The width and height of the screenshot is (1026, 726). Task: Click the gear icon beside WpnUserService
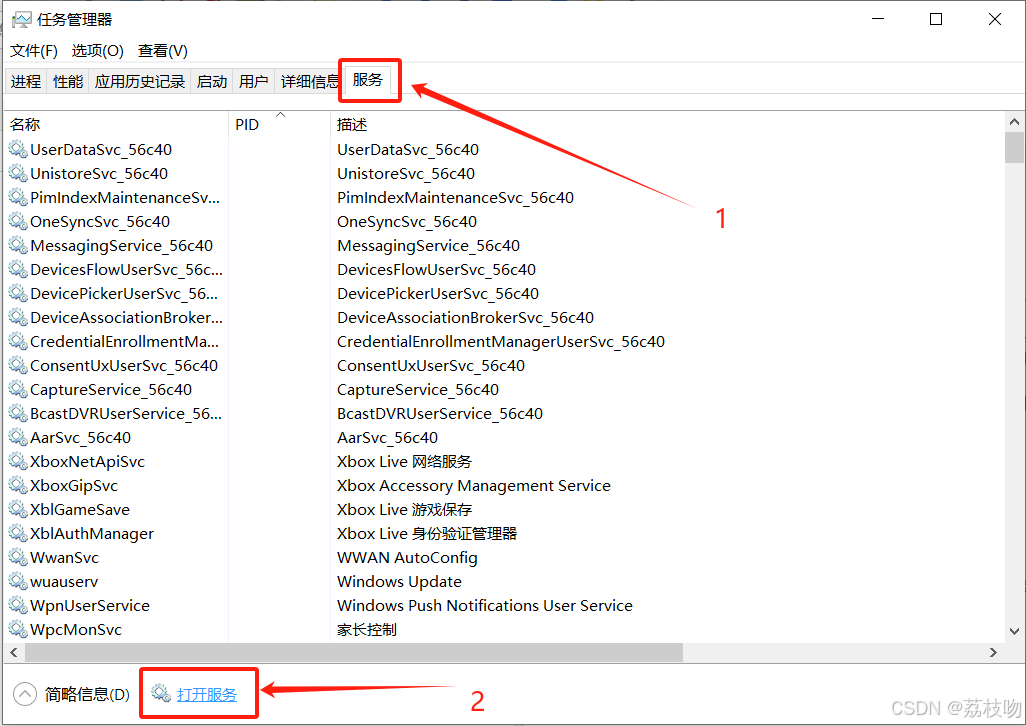coord(18,605)
